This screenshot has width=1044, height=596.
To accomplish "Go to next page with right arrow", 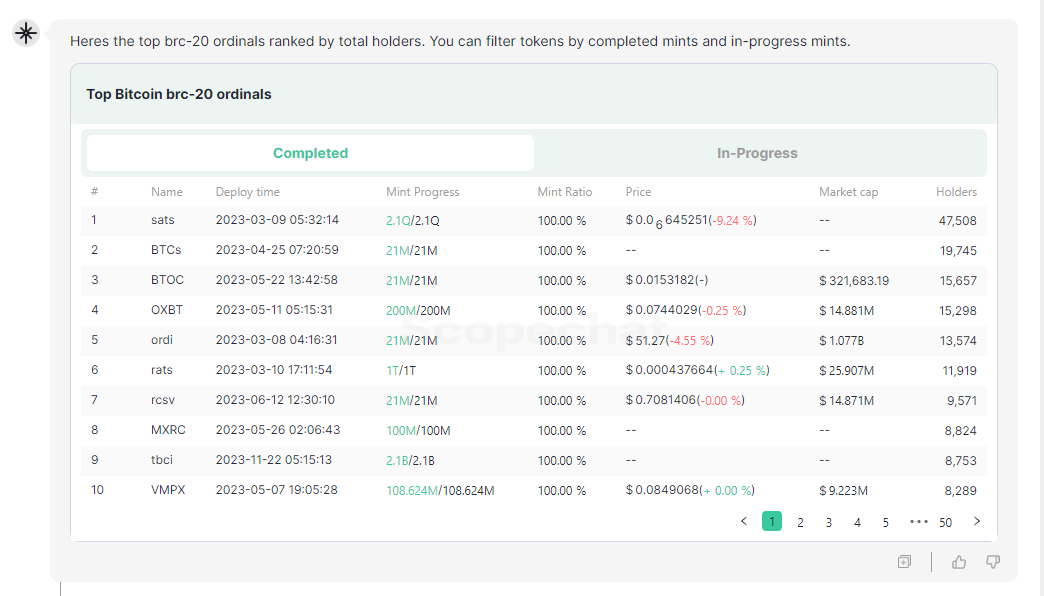I will pyautogui.click(x=977, y=521).
